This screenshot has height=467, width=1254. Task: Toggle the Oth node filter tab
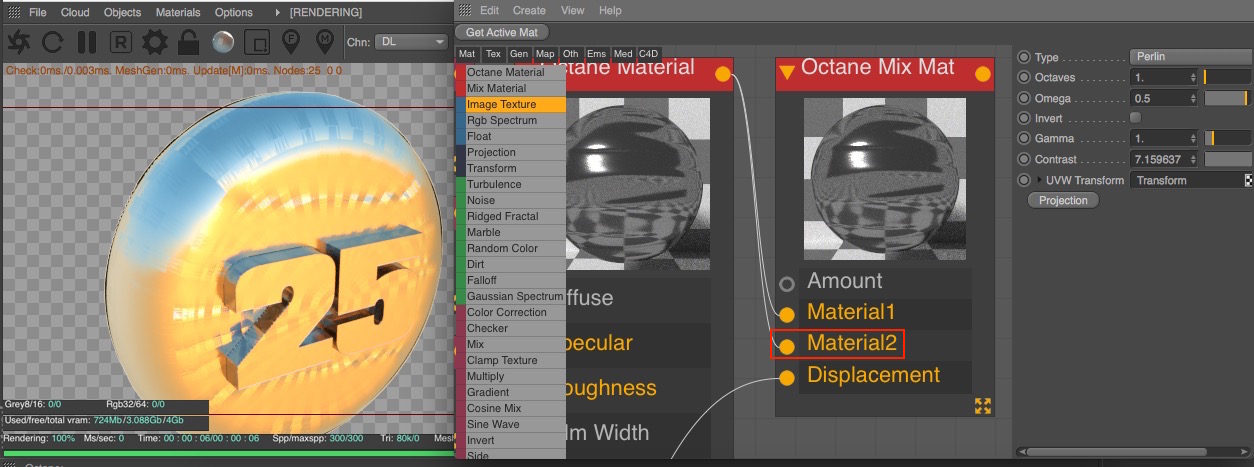coord(571,54)
